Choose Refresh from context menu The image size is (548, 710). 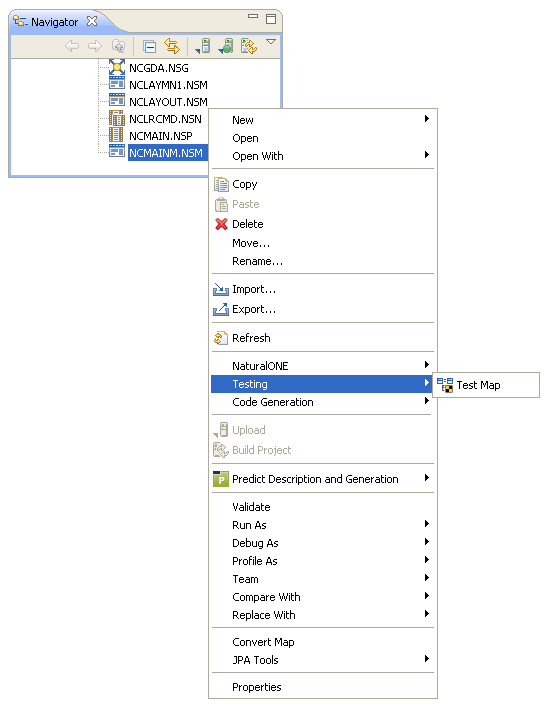(322, 338)
